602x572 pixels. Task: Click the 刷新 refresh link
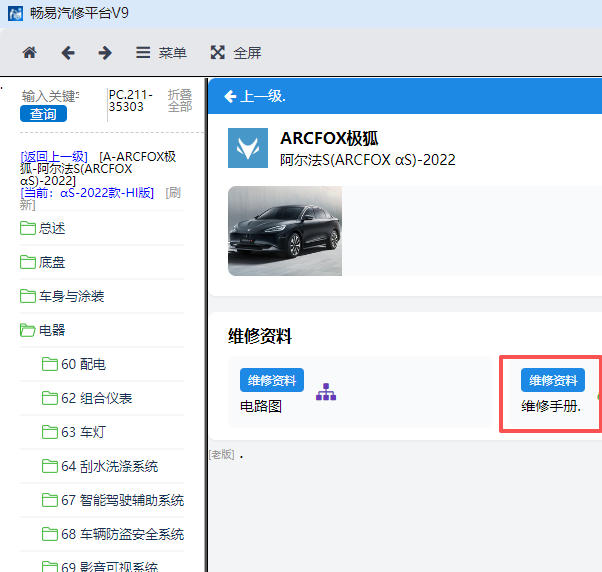coord(173,192)
